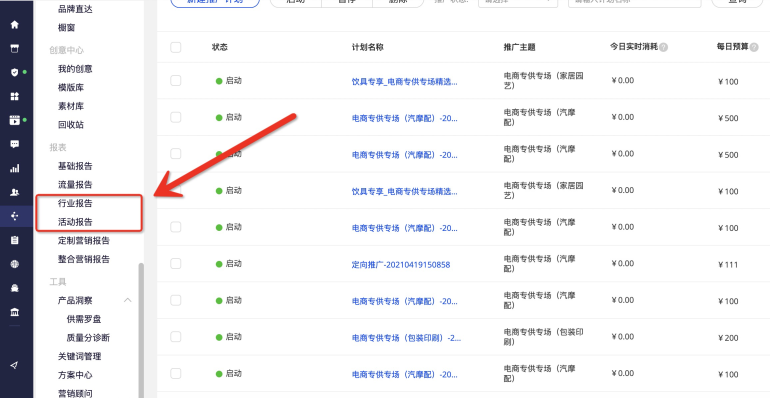Click the globe icon in the dark sidebar
Viewport: 770px width, 398px height.
tap(15, 264)
